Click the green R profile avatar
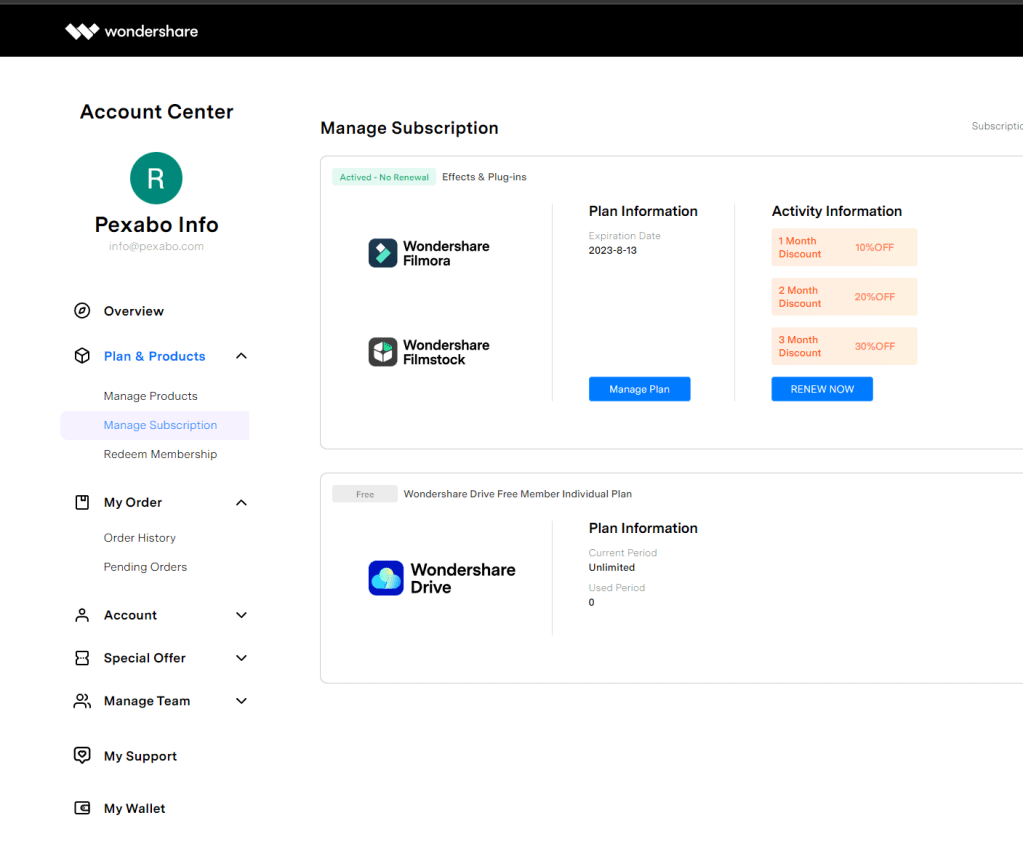 tap(156, 178)
